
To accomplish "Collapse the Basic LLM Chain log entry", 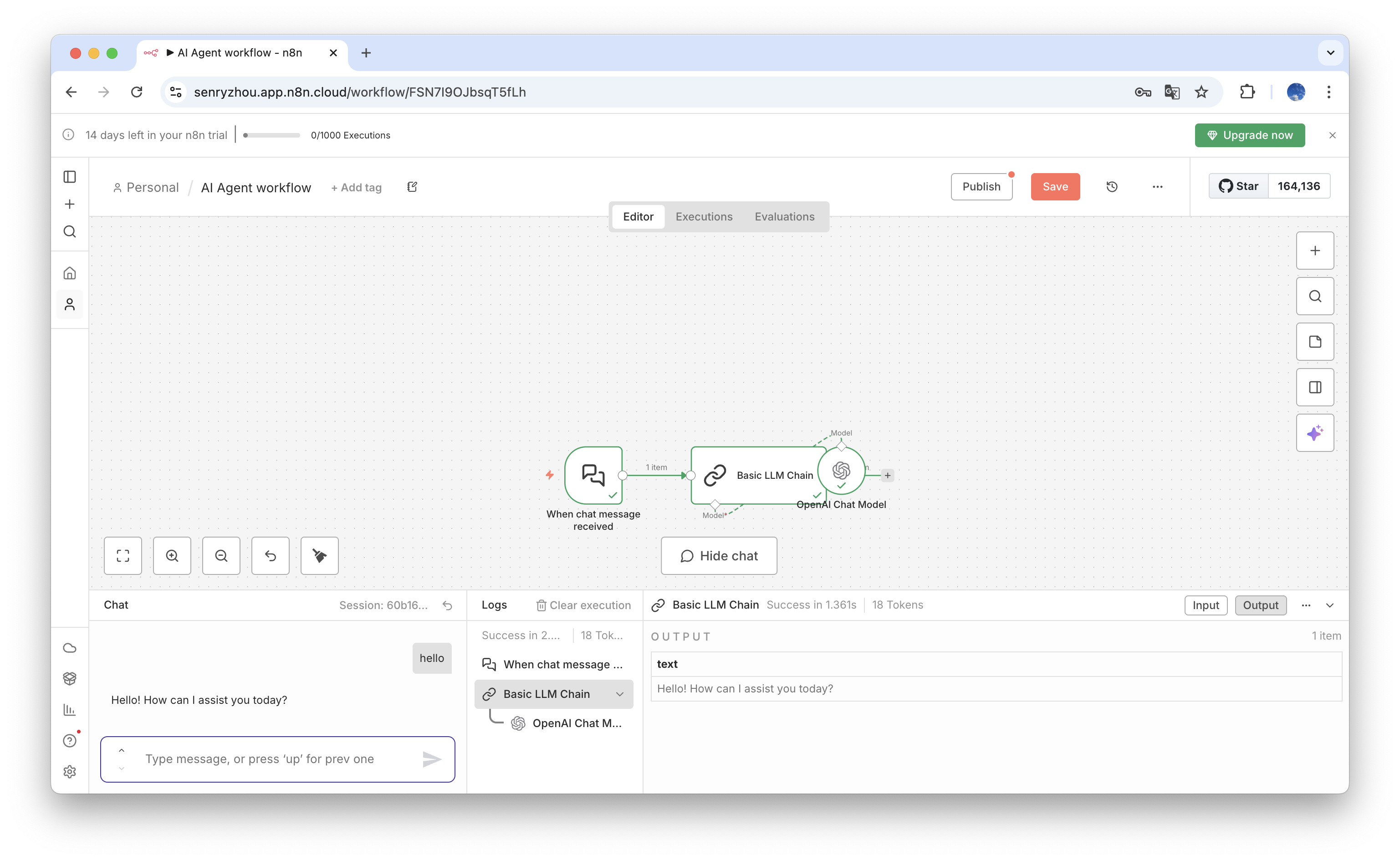I will pos(620,694).
